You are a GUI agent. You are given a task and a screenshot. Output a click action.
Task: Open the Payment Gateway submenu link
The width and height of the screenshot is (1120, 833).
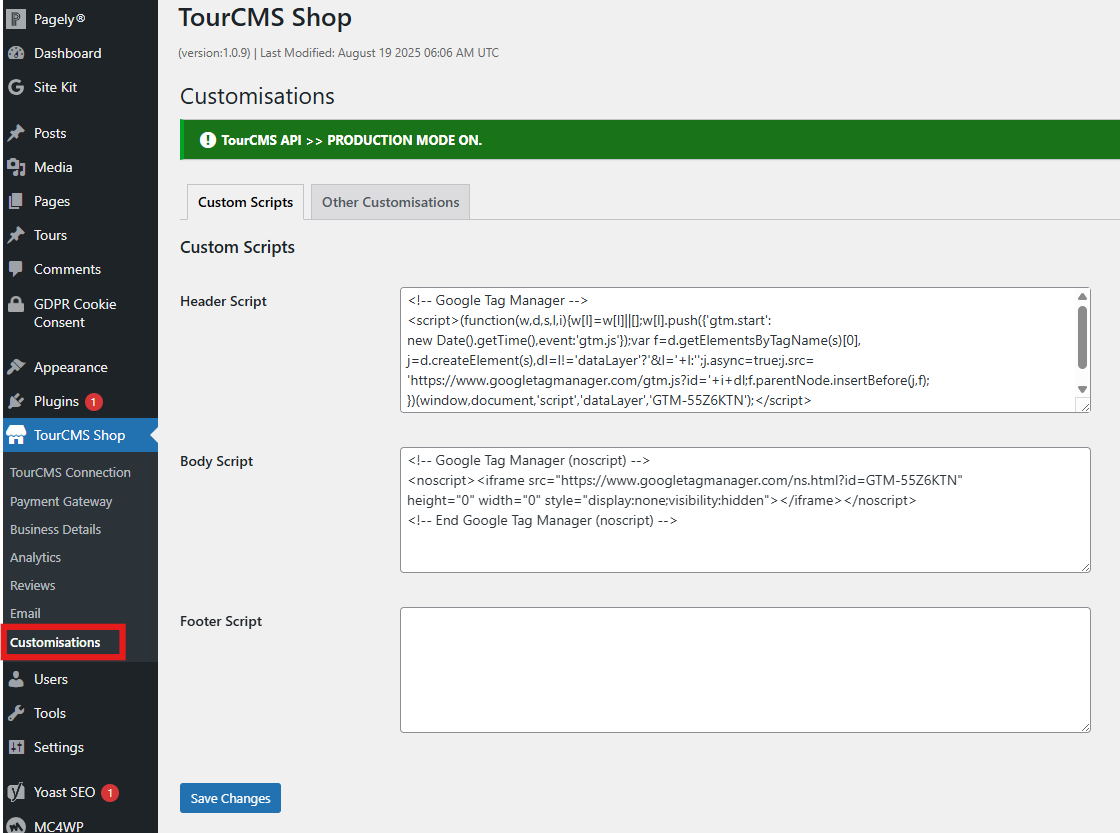tap(61, 501)
